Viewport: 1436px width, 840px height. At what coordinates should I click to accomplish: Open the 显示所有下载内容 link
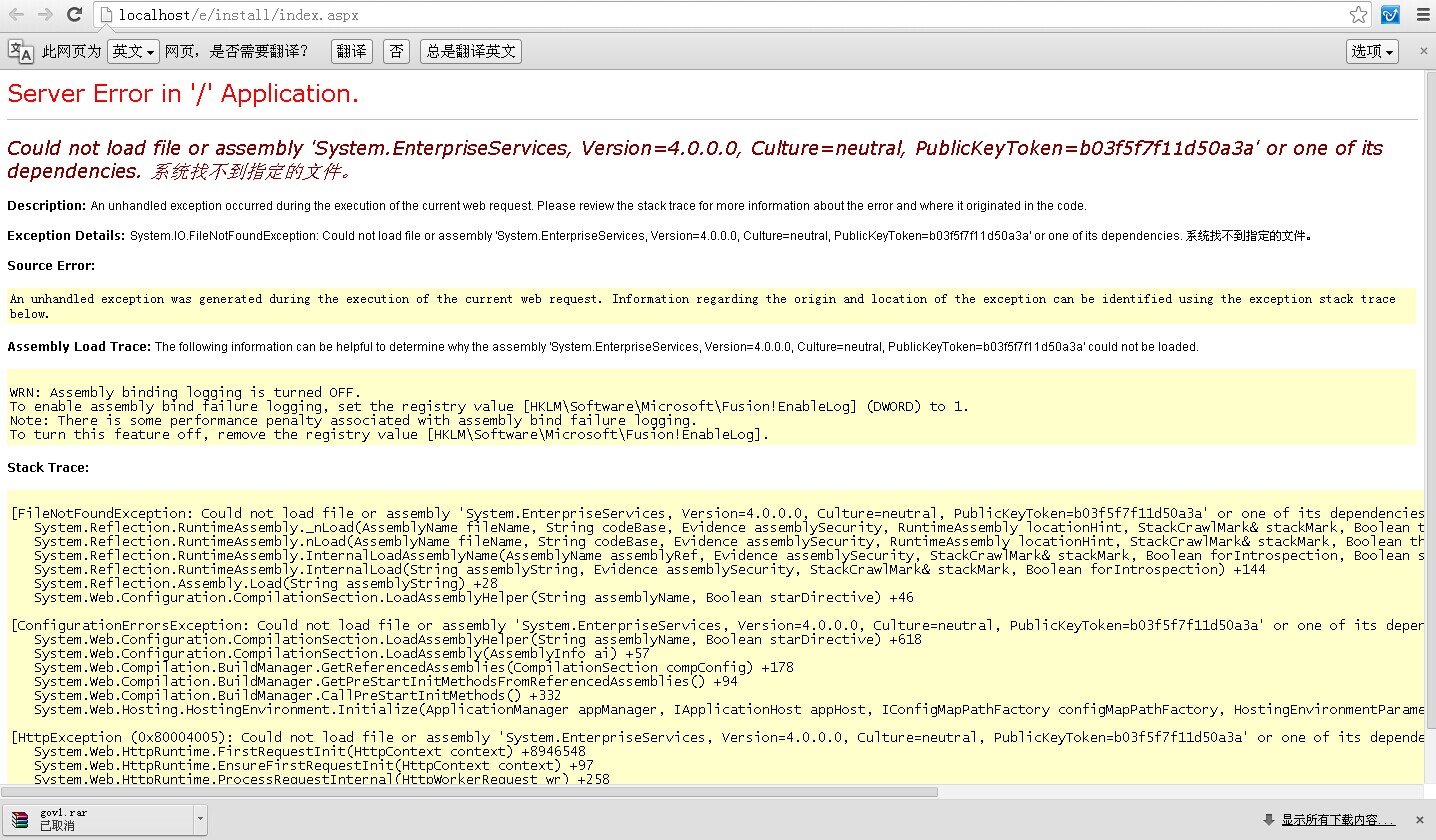coord(1338,820)
